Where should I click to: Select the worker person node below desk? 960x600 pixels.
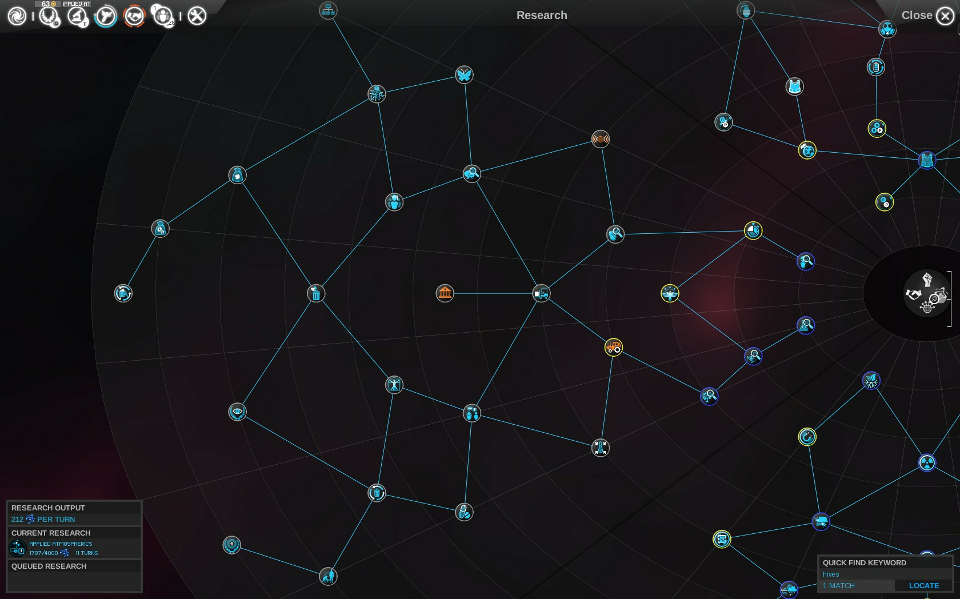coord(394,202)
